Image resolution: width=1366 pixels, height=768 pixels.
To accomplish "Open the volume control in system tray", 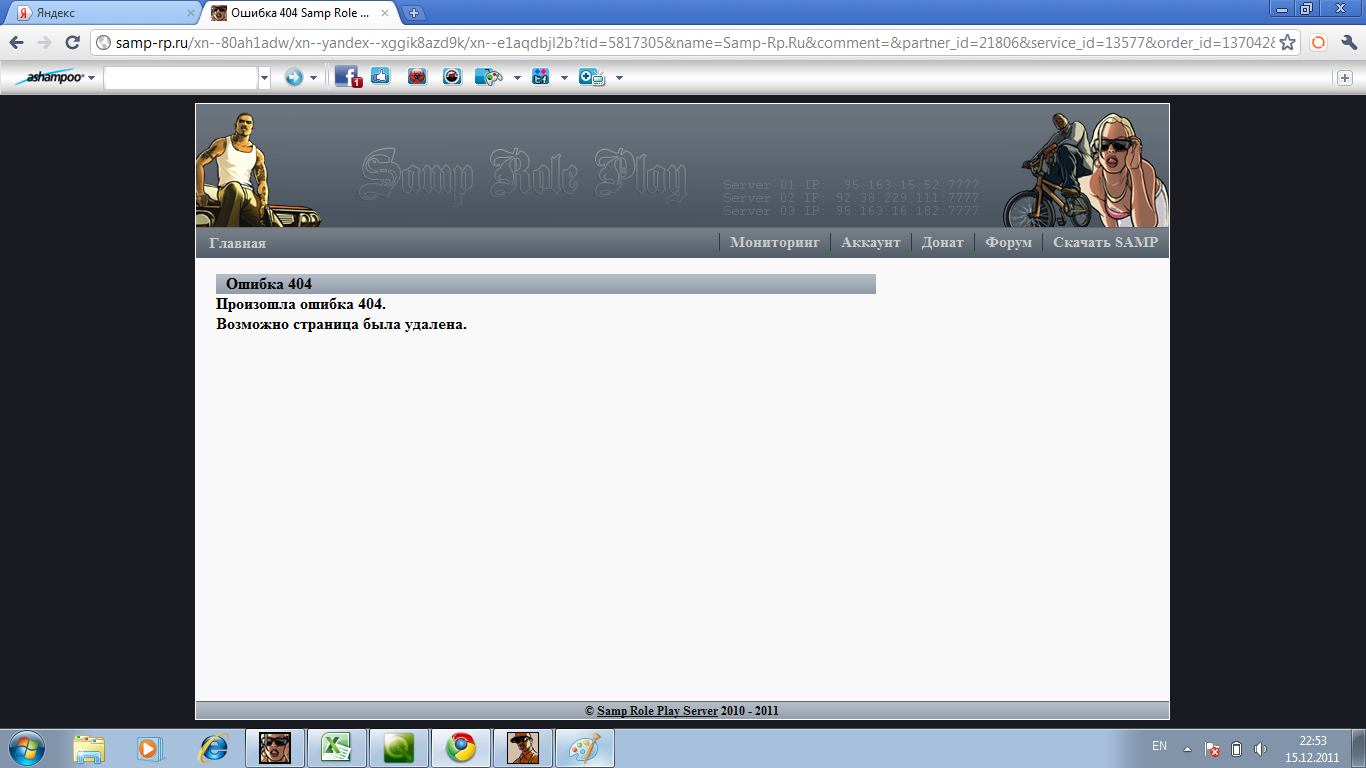I will tap(1260, 749).
